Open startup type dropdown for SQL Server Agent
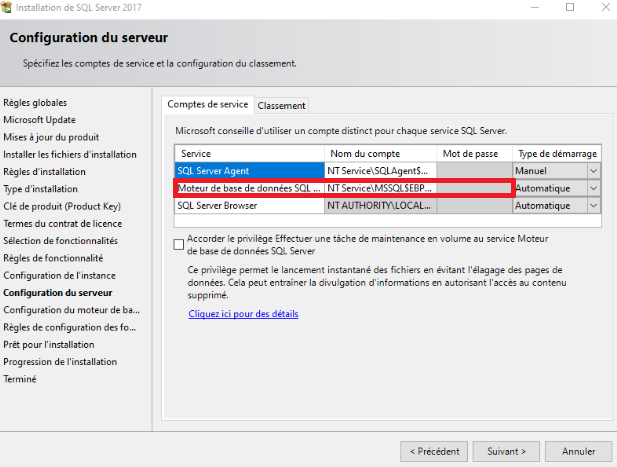Image resolution: width=617 pixels, height=467 pixels. tap(593, 171)
